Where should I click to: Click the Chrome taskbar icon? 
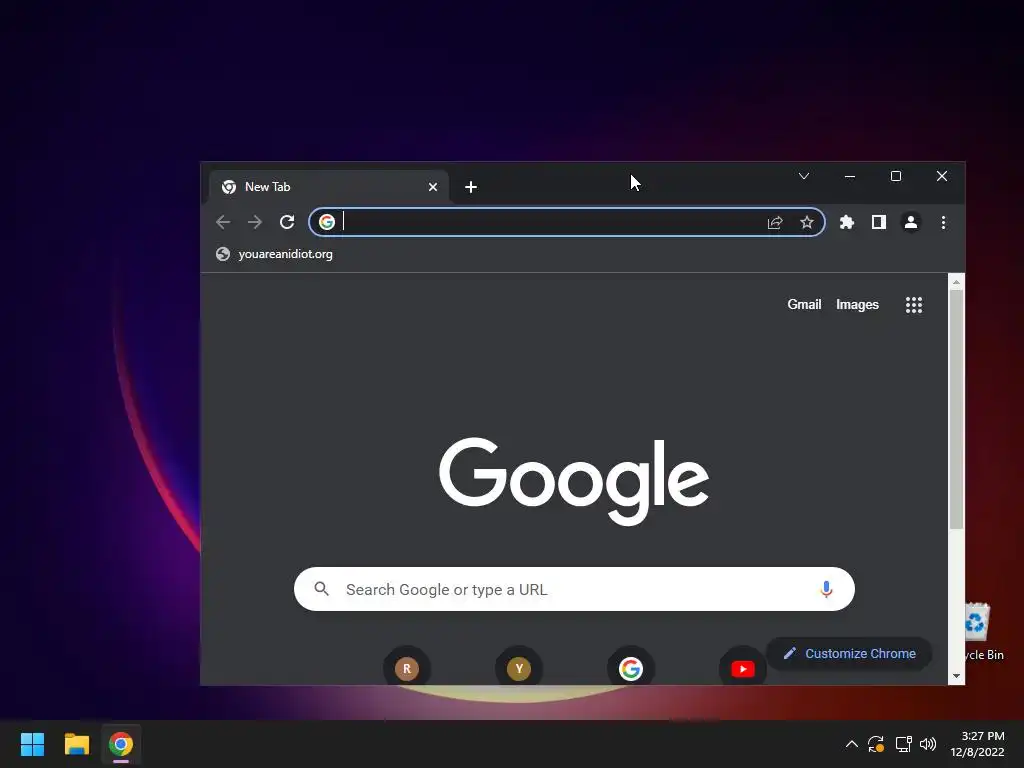(x=121, y=744)
